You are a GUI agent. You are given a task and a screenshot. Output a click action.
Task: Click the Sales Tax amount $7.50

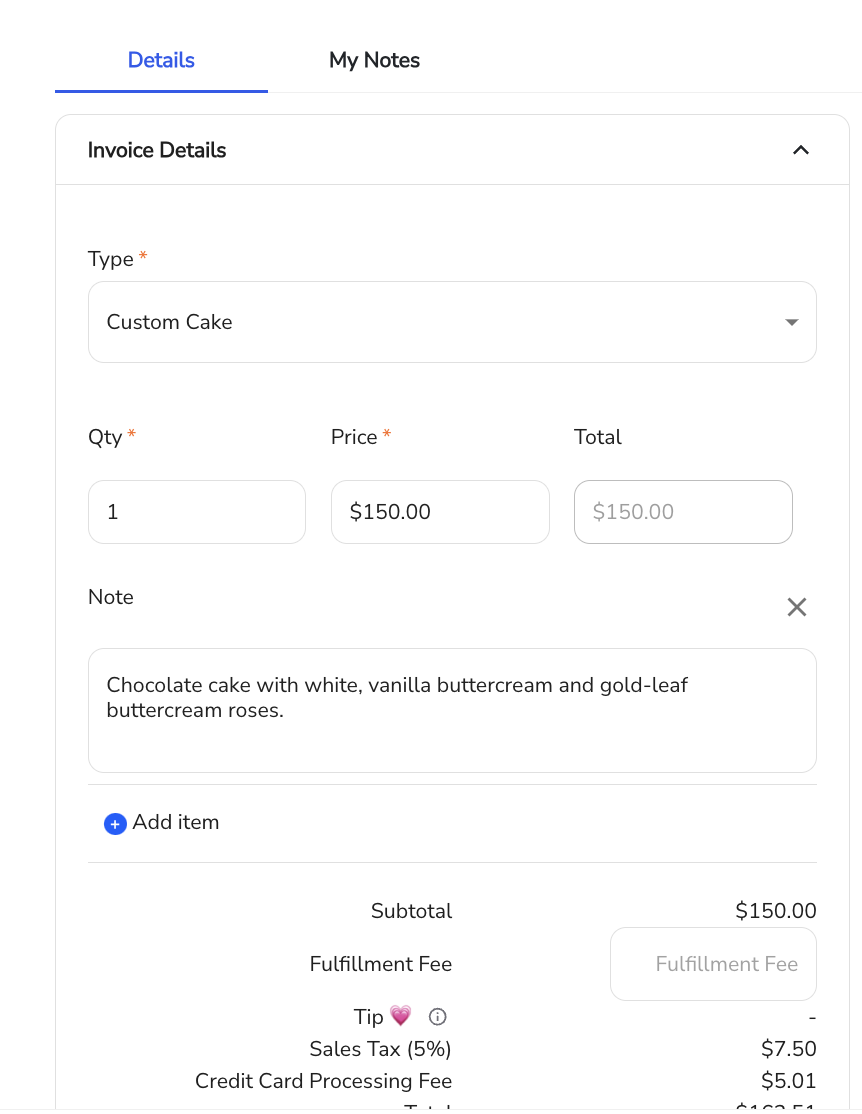788,1049
